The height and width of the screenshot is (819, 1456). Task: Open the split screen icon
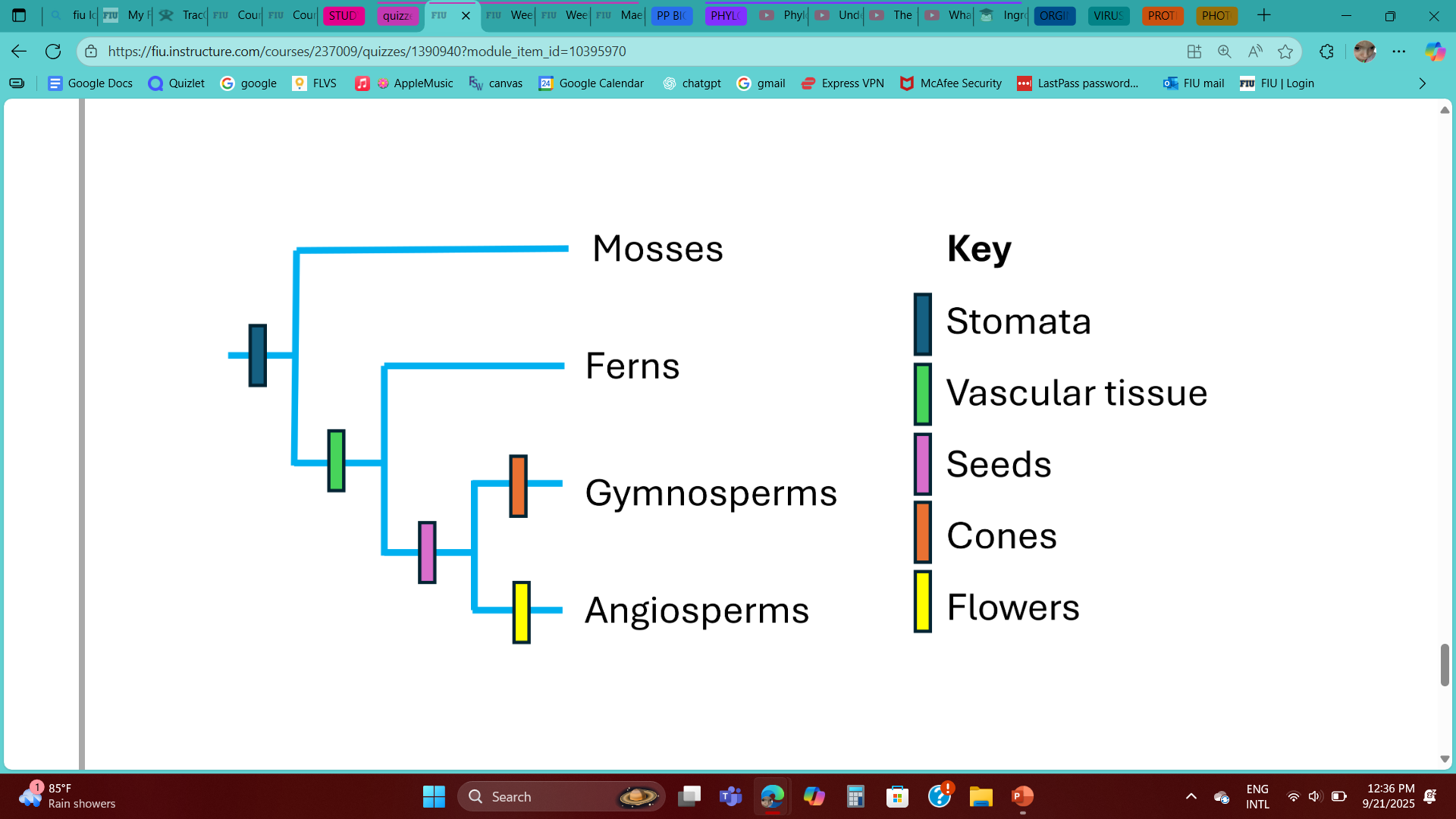click(1194, 52)
